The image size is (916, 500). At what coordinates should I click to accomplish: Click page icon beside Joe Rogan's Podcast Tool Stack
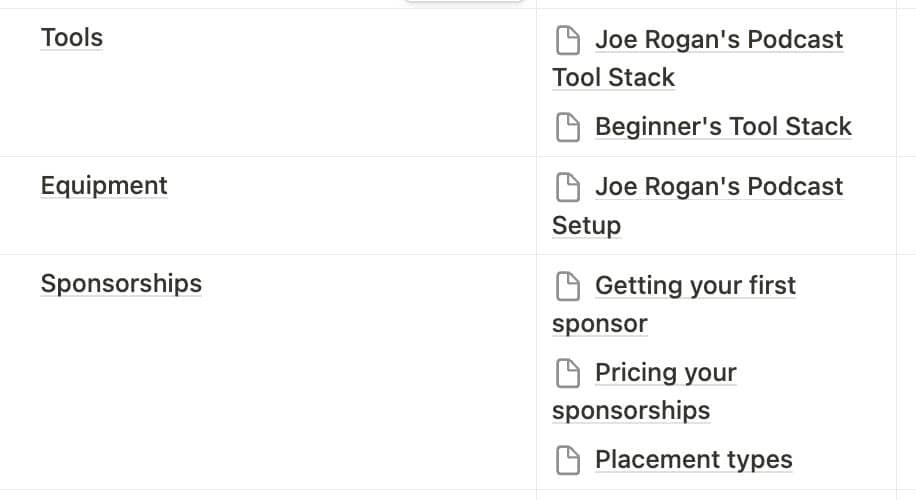pos(568,40)
